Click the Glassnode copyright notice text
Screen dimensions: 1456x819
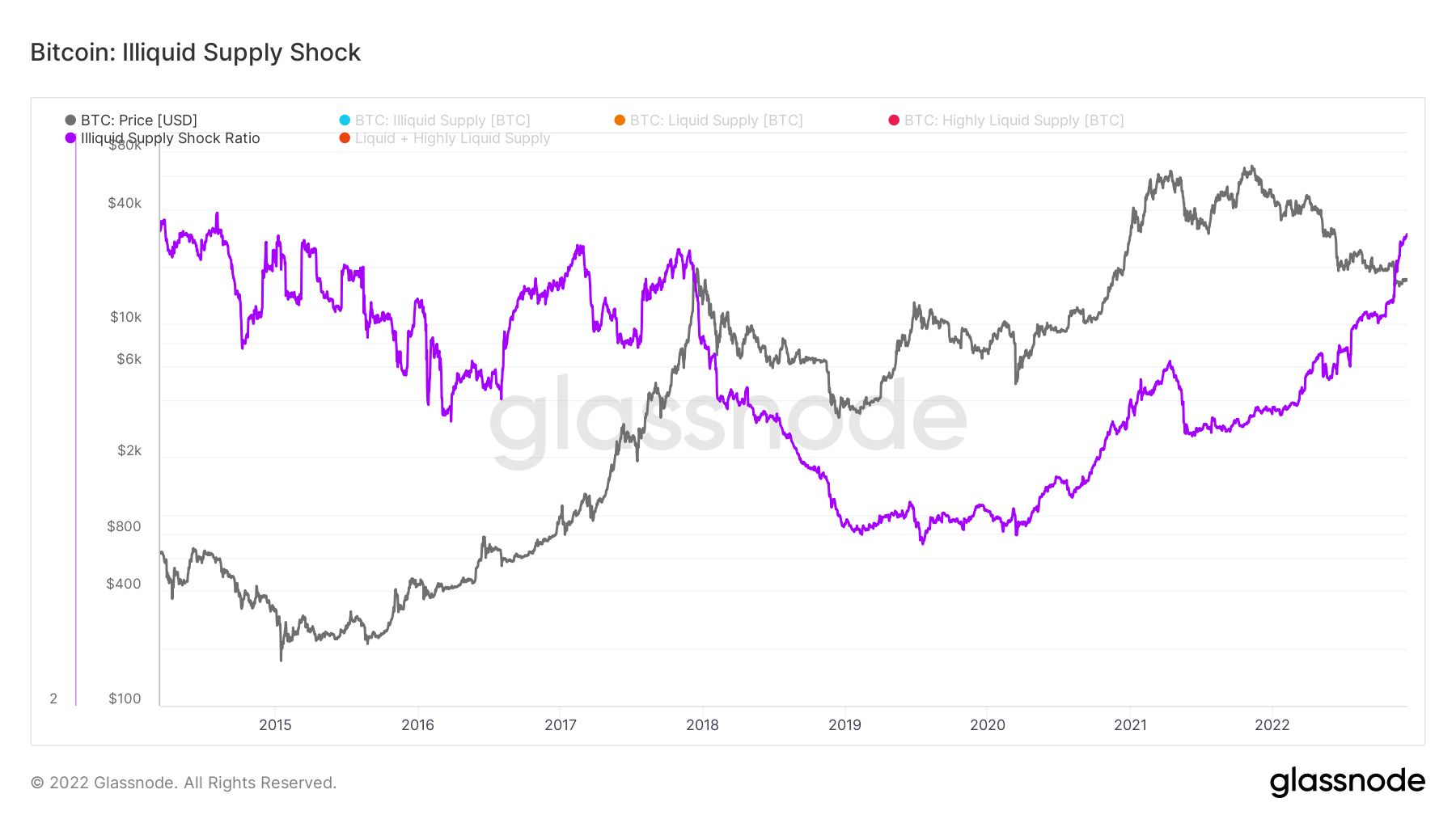pos(184,783)
